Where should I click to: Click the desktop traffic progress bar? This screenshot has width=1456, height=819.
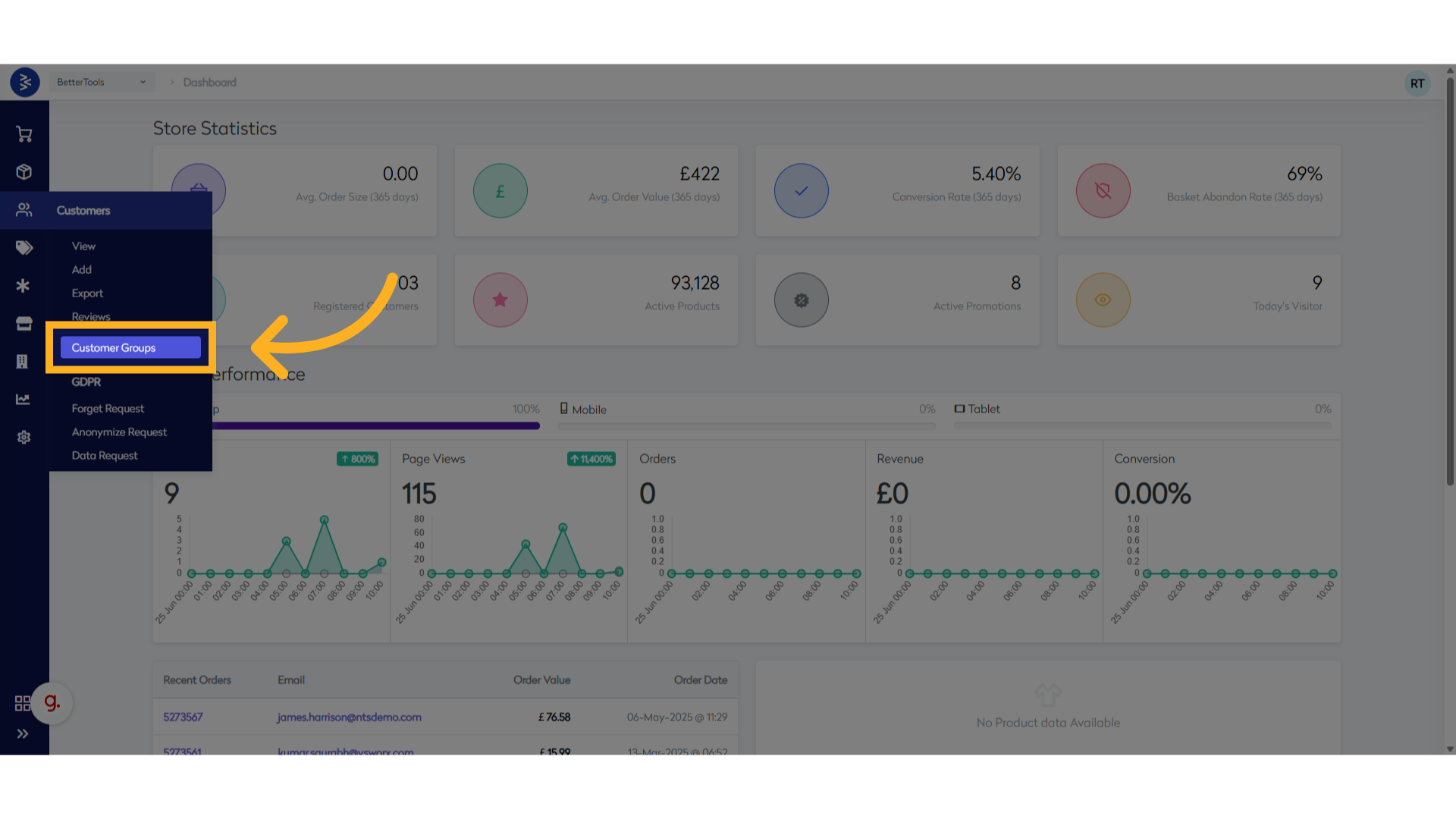[x=375, y=426]
